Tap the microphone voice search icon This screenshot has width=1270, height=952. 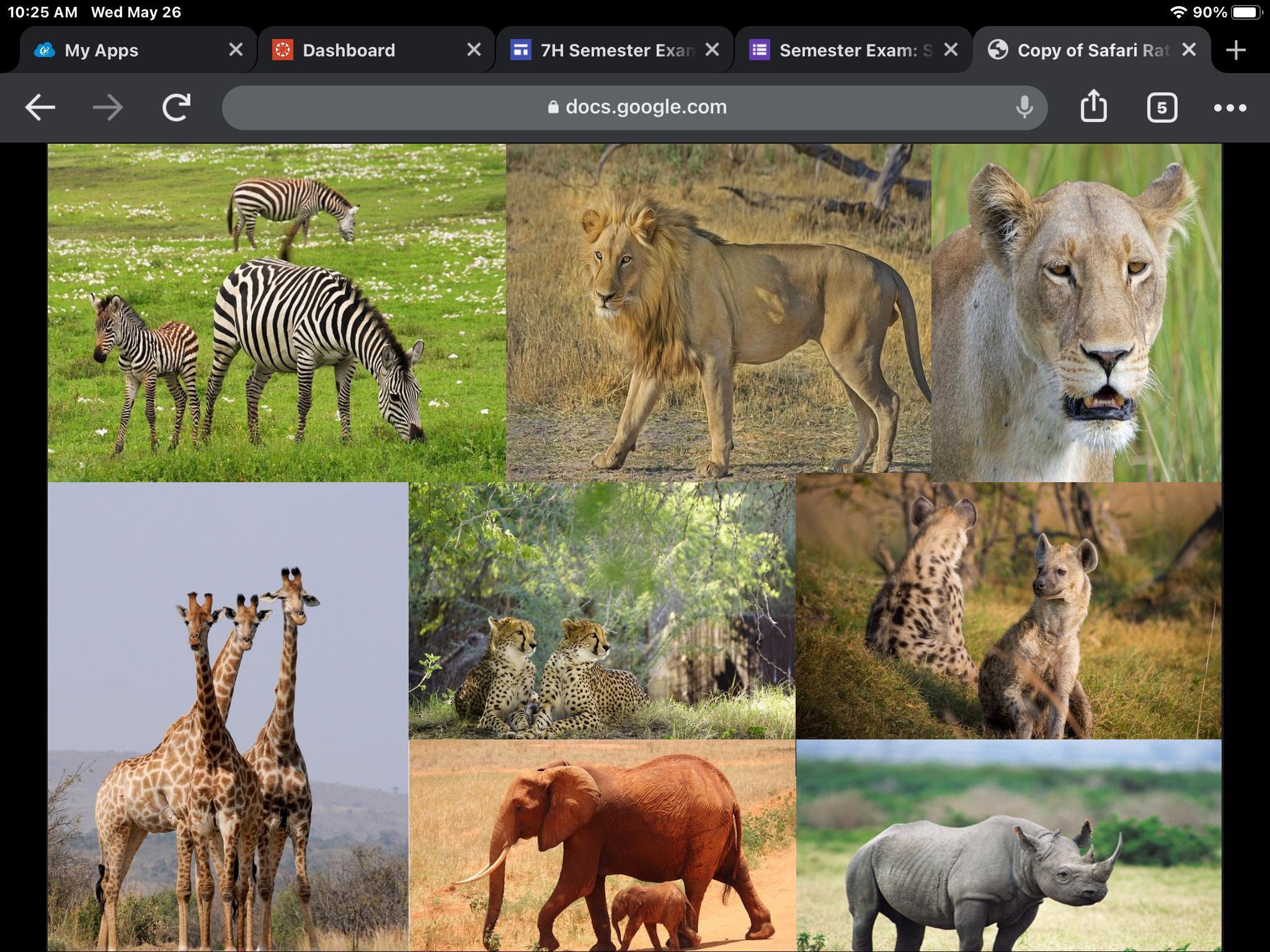pos(1024,107)
